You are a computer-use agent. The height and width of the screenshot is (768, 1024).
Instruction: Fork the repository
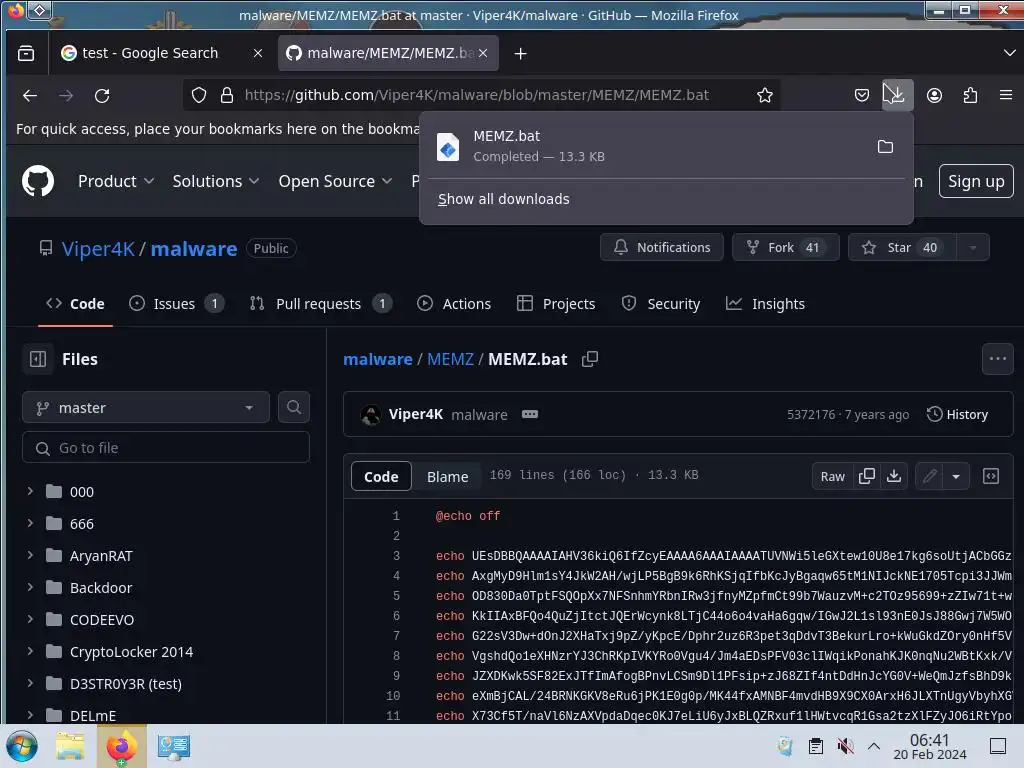[786, 248]
